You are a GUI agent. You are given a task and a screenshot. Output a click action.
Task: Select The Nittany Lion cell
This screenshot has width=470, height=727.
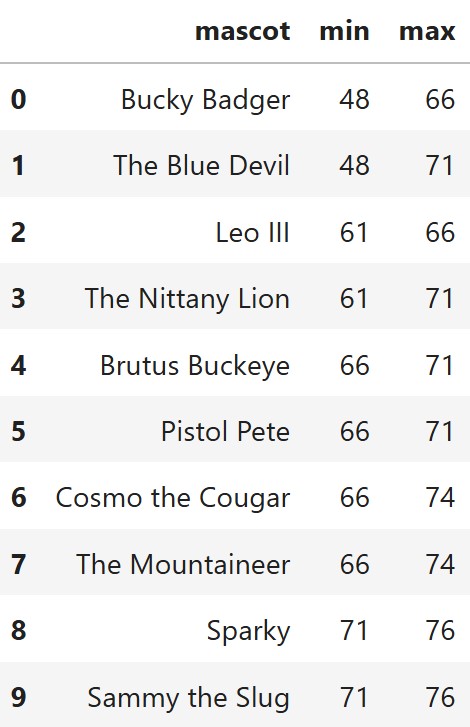tap(187, 298)
